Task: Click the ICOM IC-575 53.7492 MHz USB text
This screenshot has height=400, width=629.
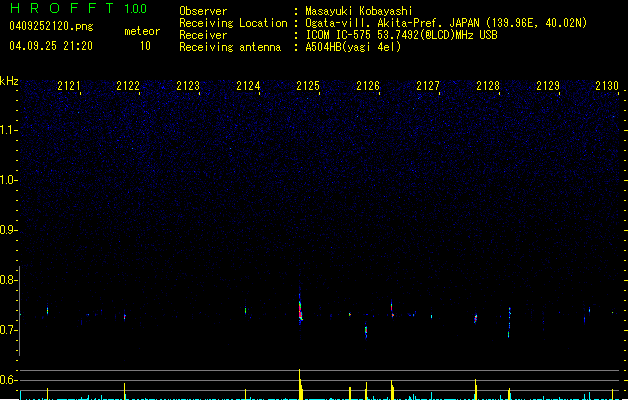Action: coord(401,35)
